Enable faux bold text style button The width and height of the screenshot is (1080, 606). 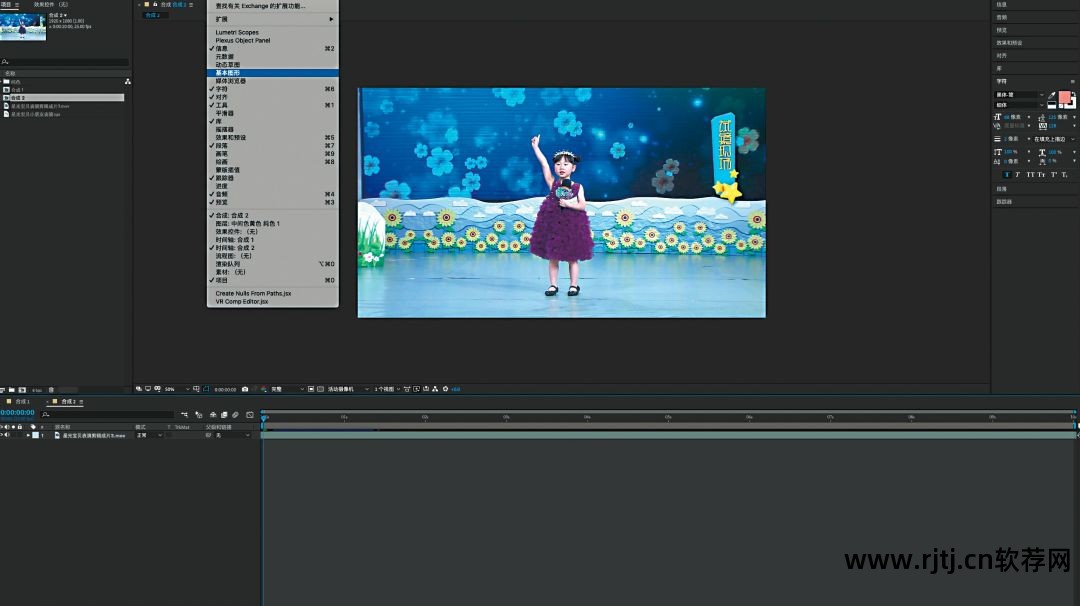[x=1006, y=174]
